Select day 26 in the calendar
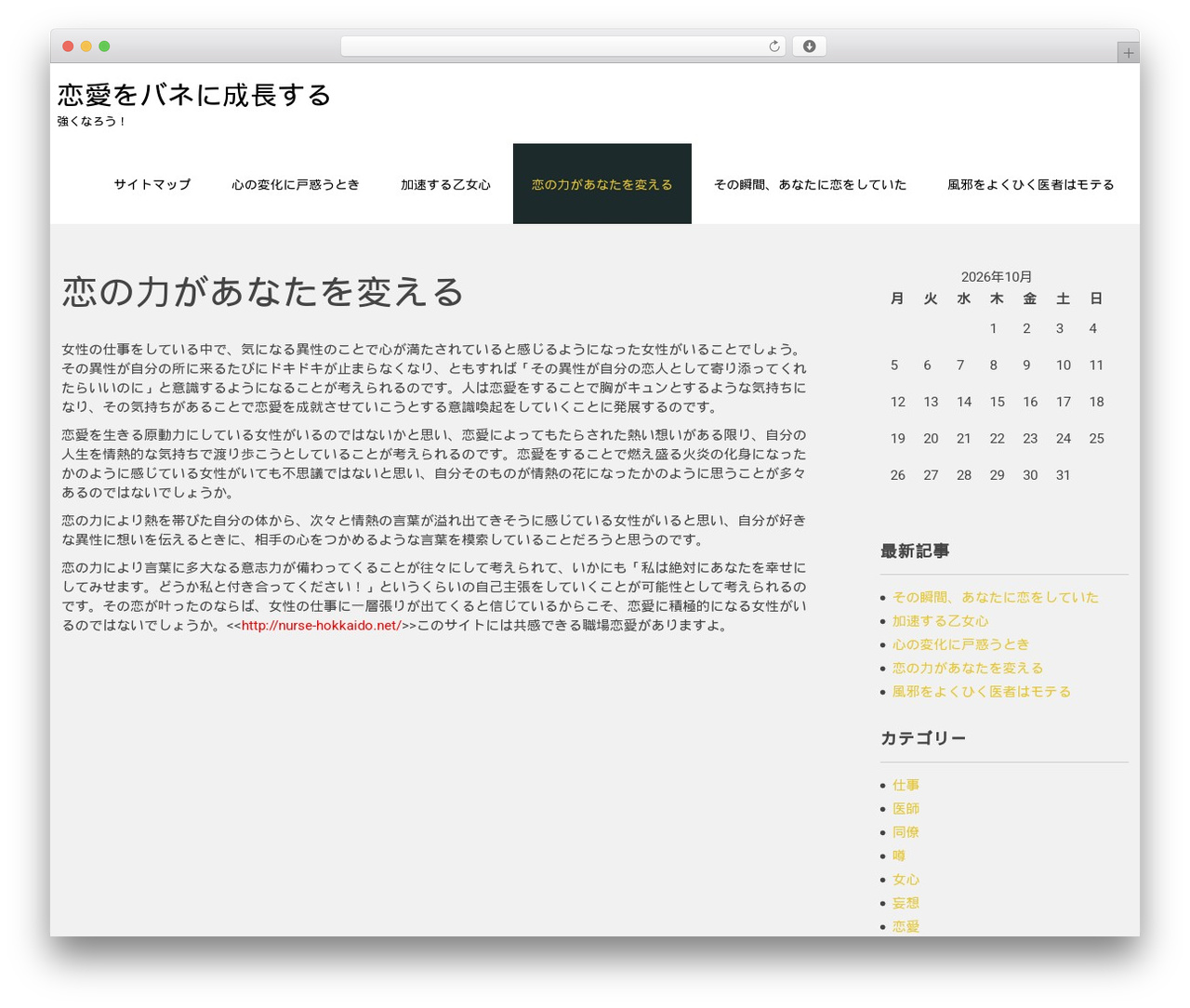This screenshot has width=1190, height=1008. [x=898, y=475]
